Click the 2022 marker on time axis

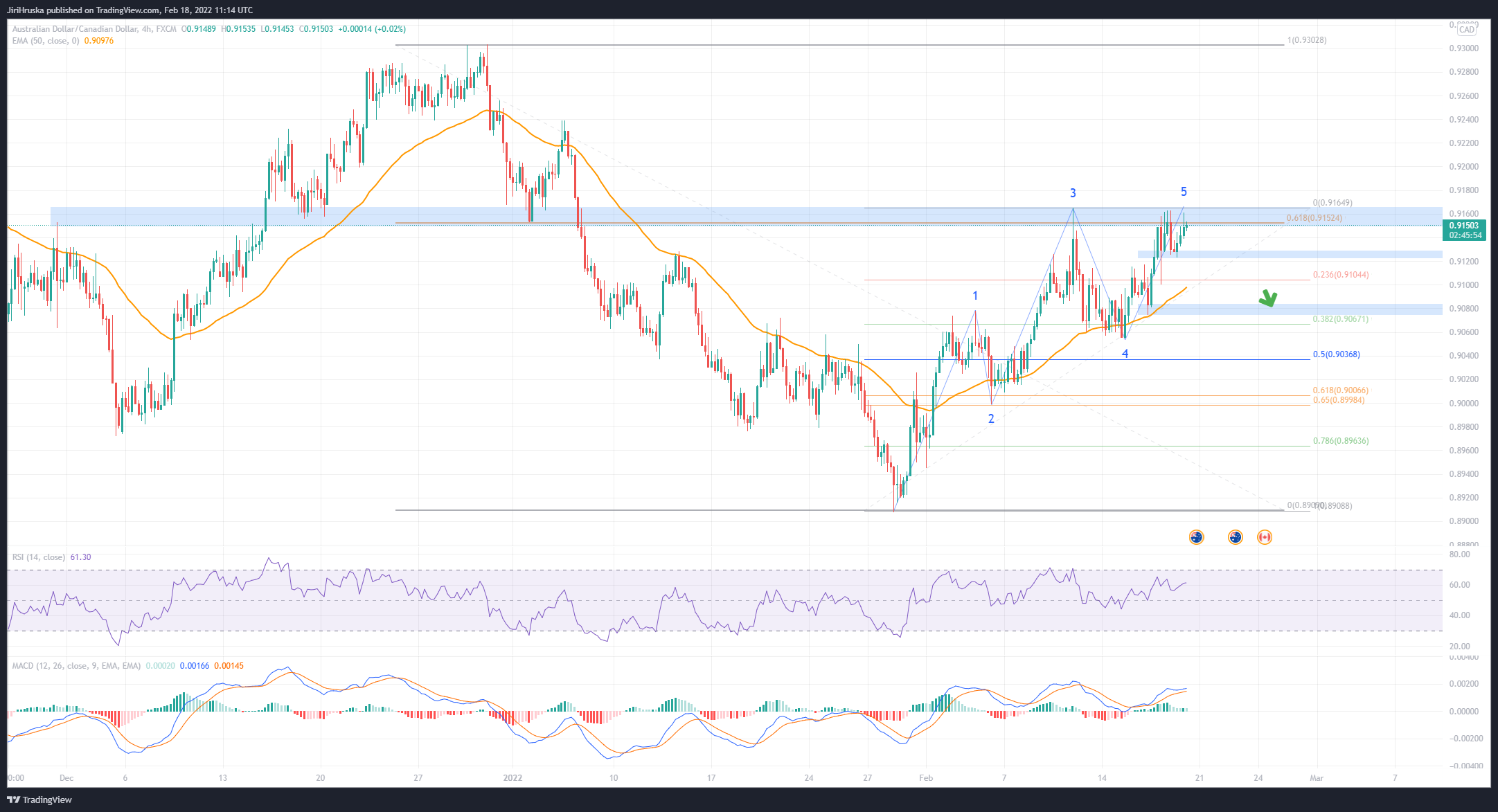(512, 778)
